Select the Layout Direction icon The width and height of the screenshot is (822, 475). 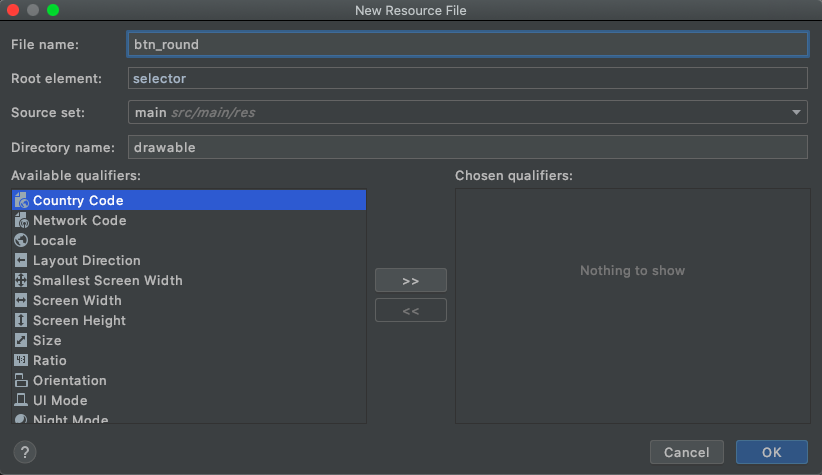tap(21, 260)
